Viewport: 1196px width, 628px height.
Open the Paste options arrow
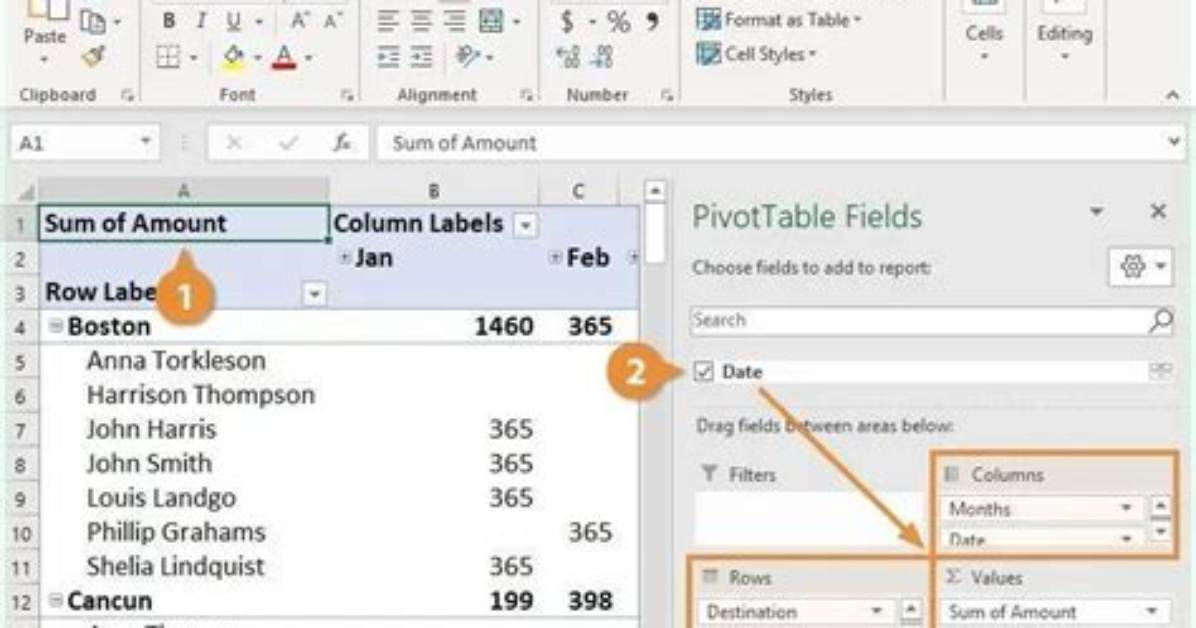(44, 60)
